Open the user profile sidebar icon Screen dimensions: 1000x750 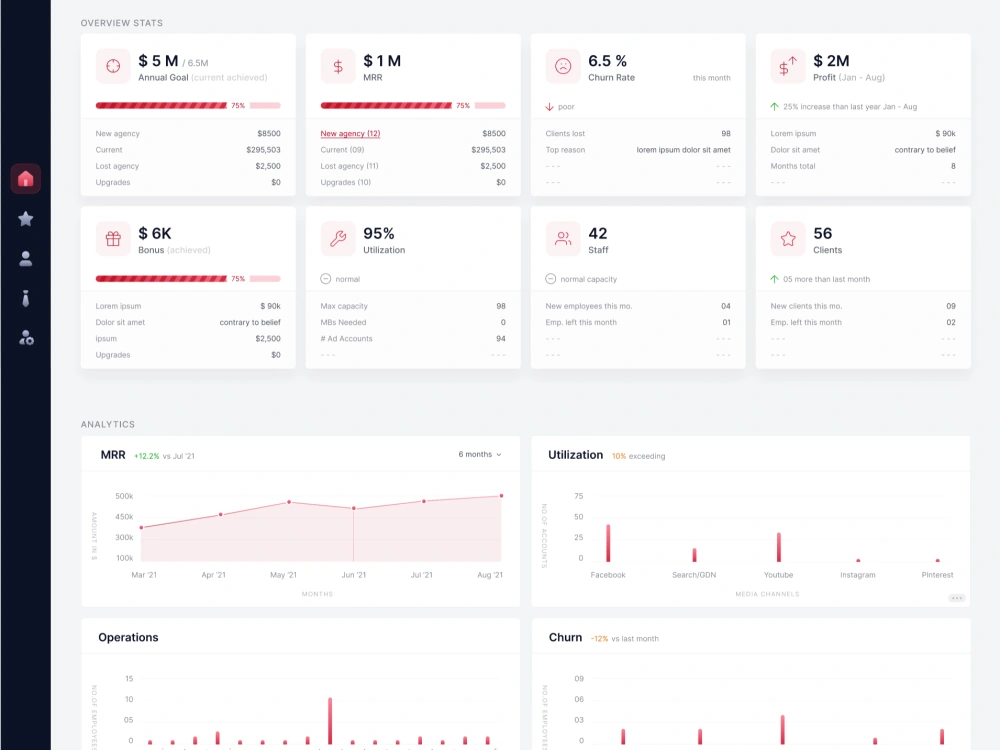pos(26,258)
